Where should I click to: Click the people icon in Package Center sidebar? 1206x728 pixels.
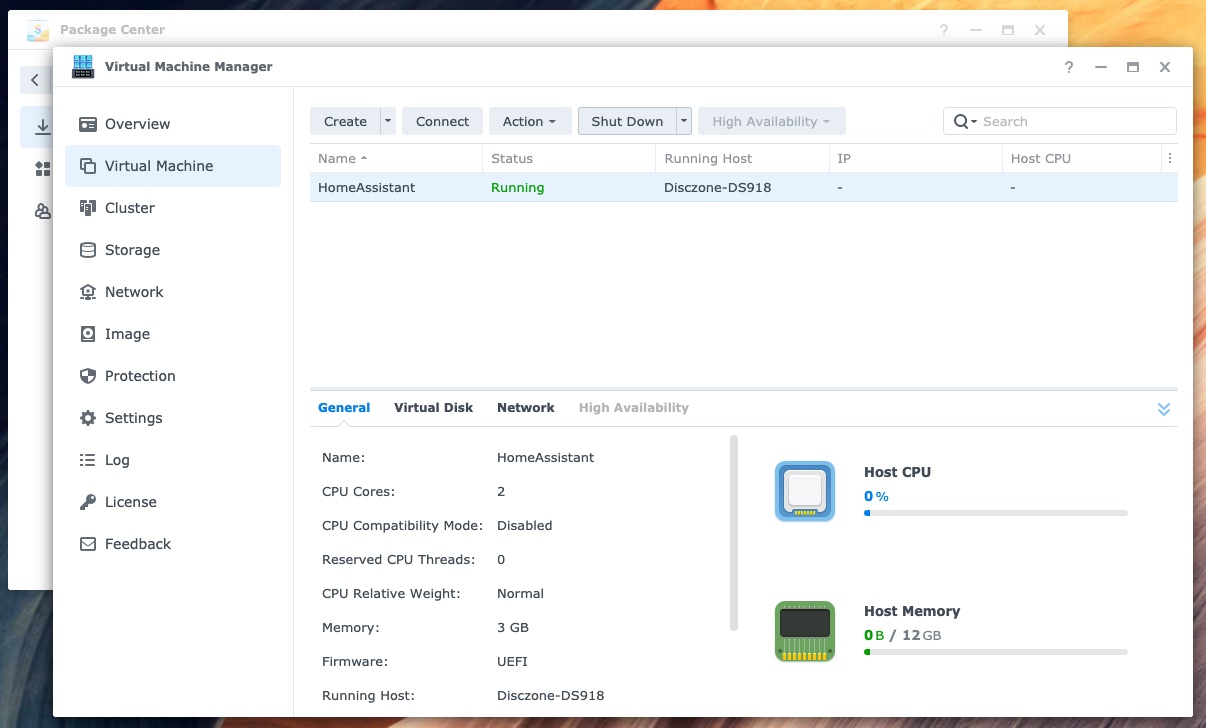(x=43, y=211)
